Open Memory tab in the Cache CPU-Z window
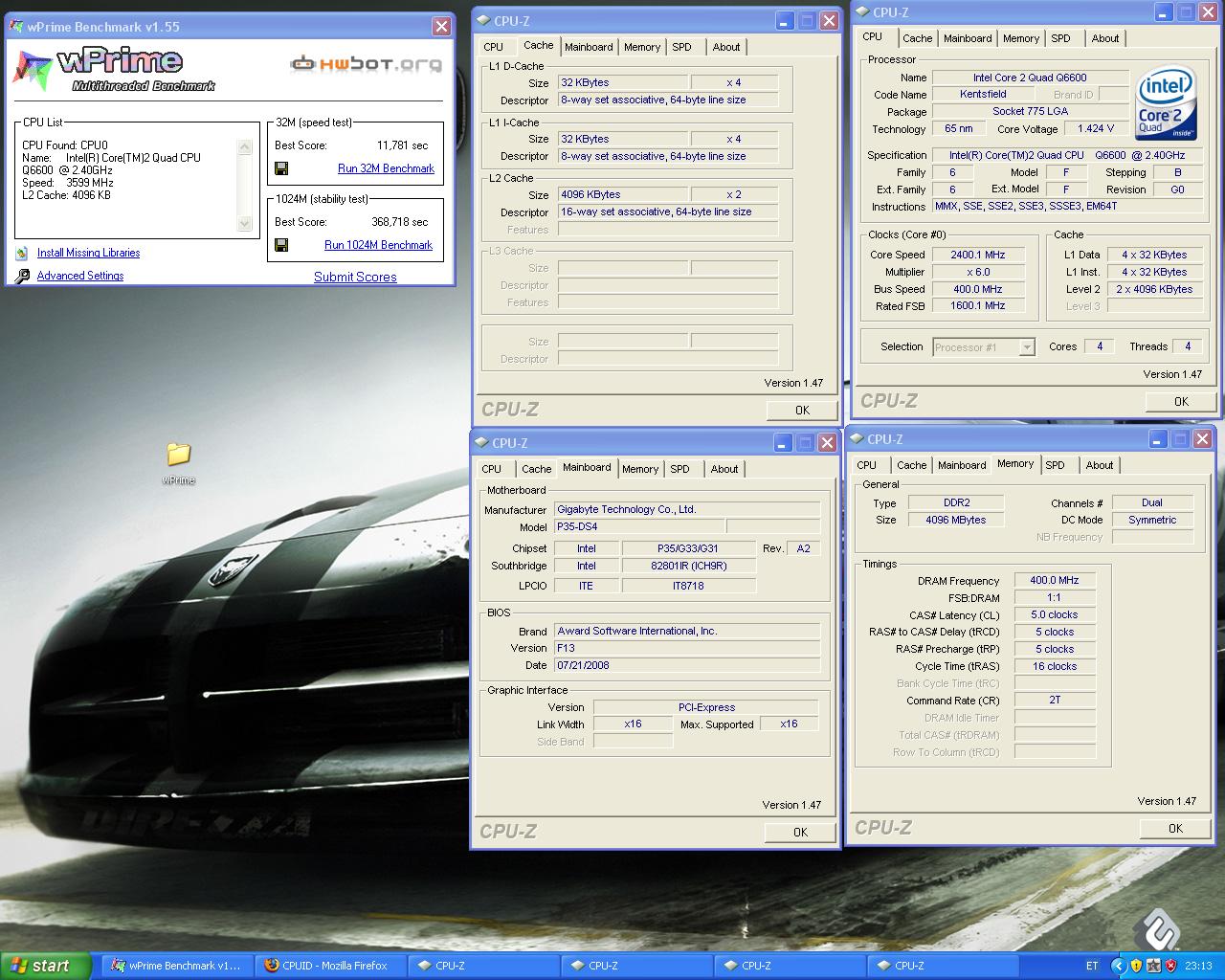Screen dimensions: 1225x980 click(x=641, y=47)
